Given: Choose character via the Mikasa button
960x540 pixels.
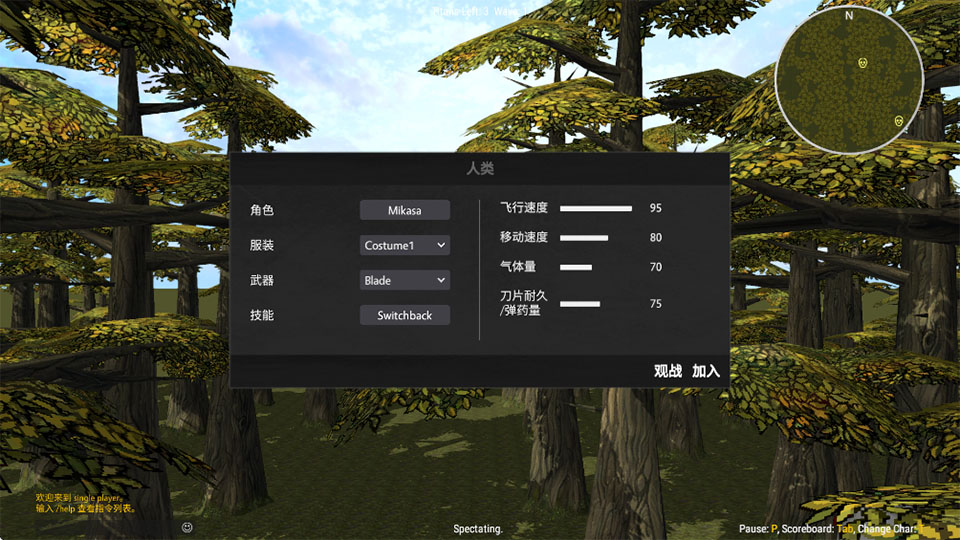Looking at the screenshot, I should click(405, 210).
